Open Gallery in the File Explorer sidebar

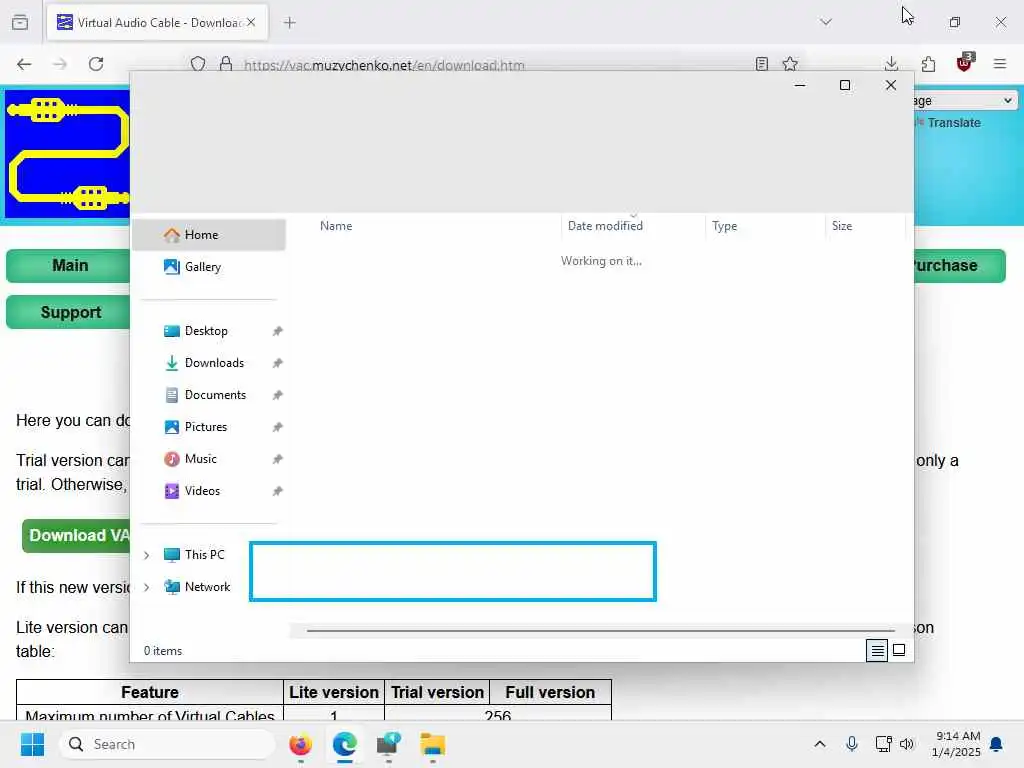click(209, 267)
